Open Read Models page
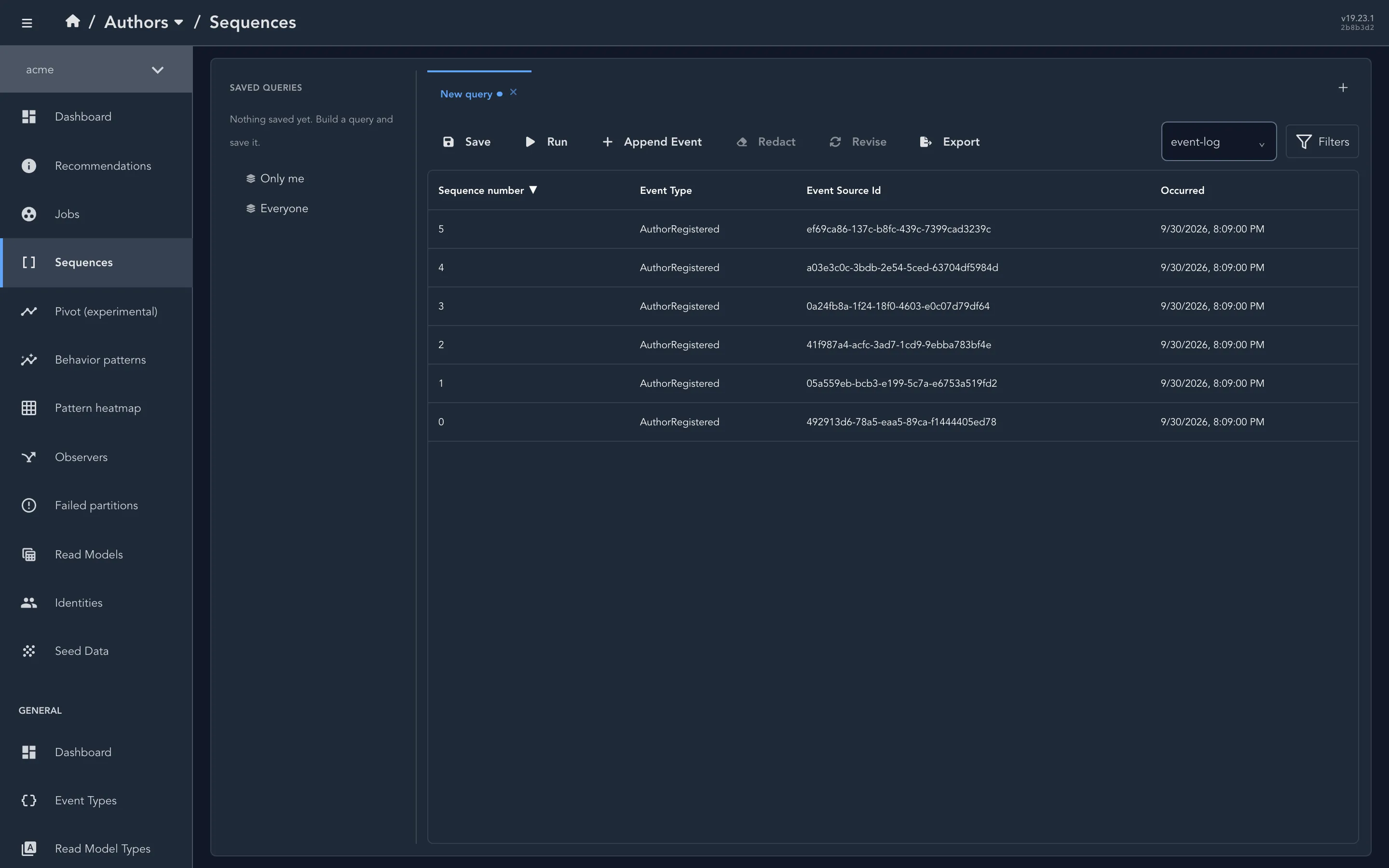 pos(96,555)
